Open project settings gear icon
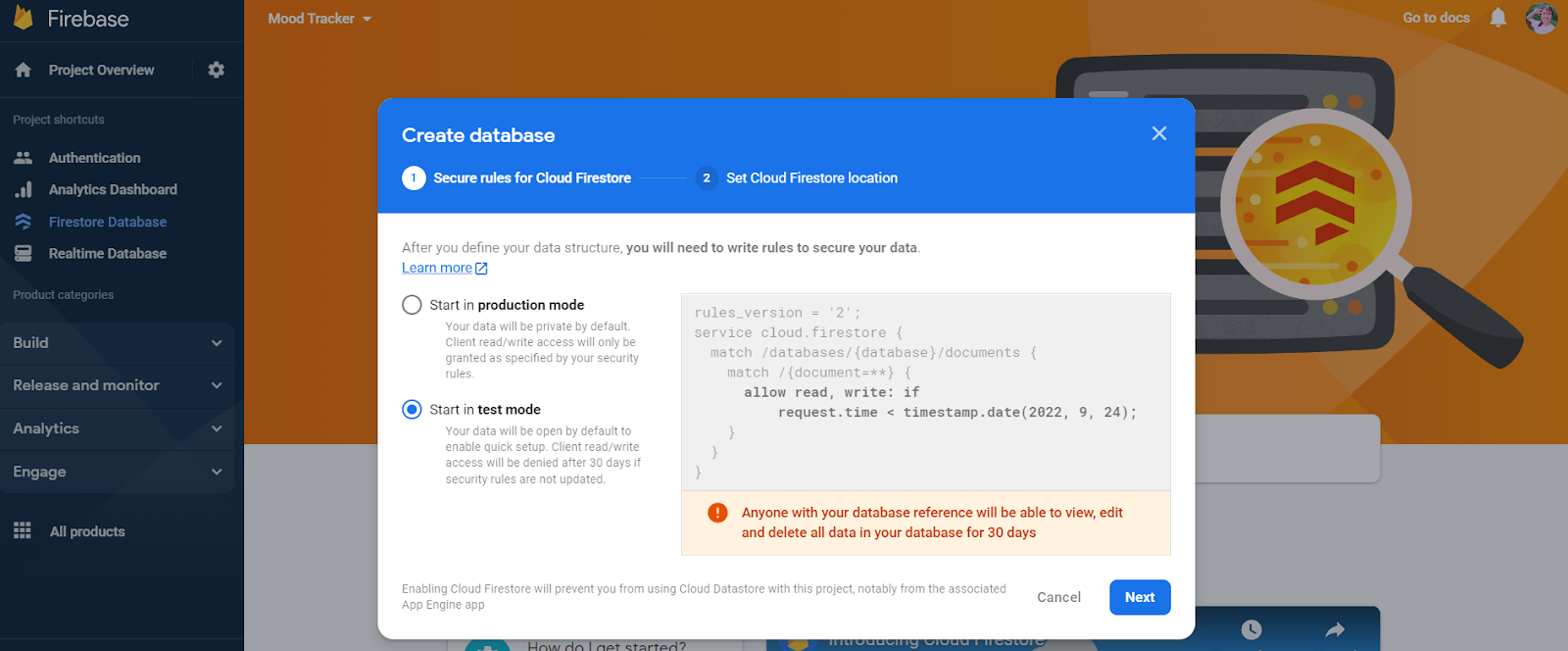1568x651 pixels. click(217, 70)
